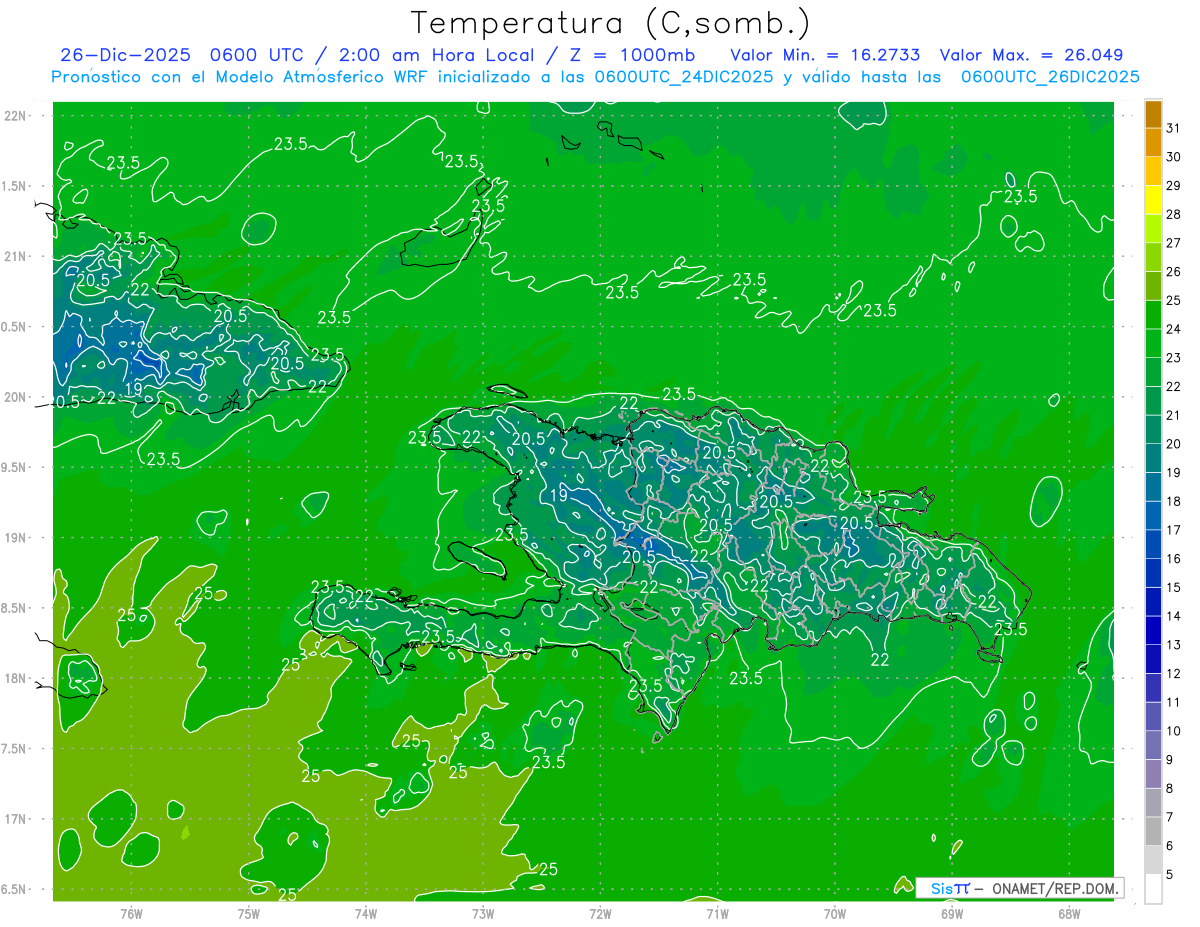This screenshot has height=927, width=1200.
Task: Click the latitude label "18N"
Action: pyautogui.click(x=16, y=679)
